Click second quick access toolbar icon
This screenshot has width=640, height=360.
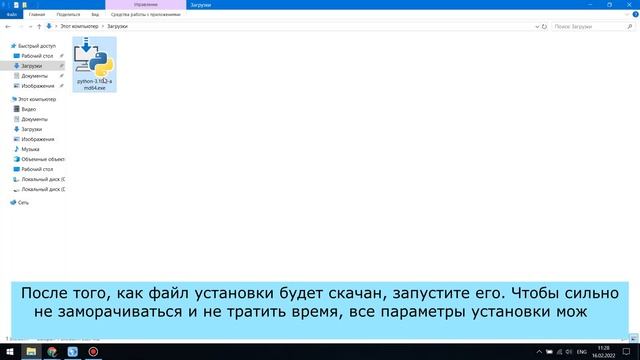coord(24,5)
